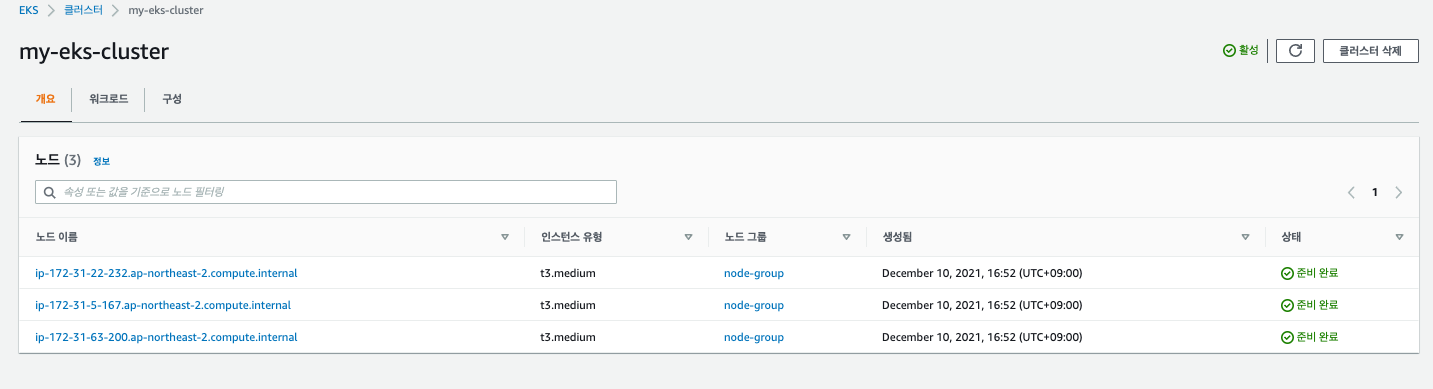Open node ip-172-31-5-167.ap-northeast-2.compute.internal
Image resolution: width=1433 pixels, height=389 pixels.
click(x=163, y=305)
